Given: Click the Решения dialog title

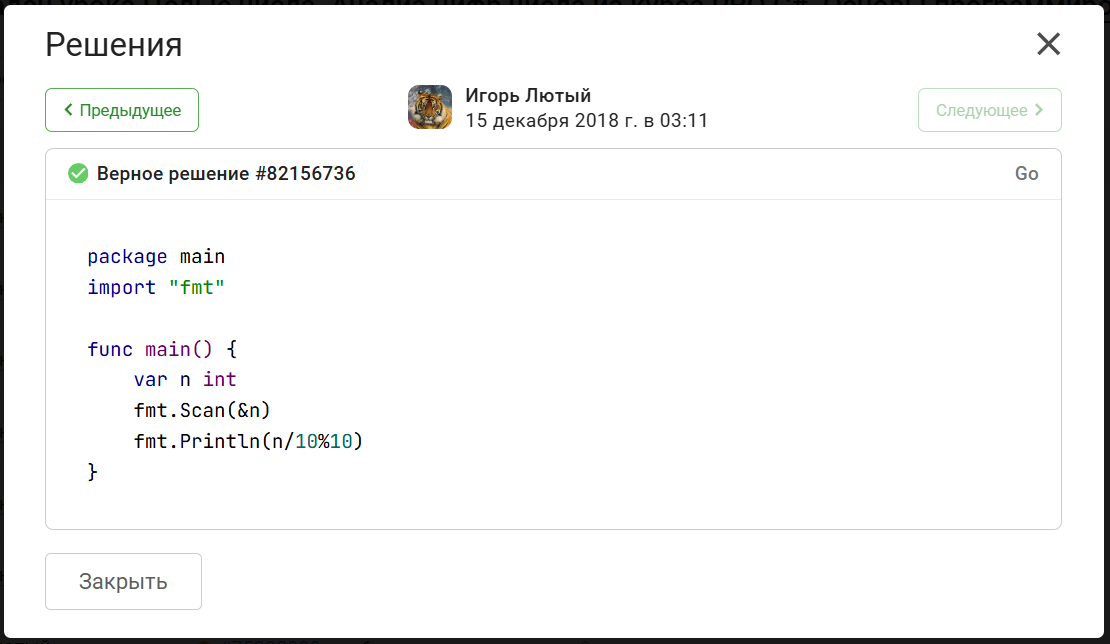Looking at the screenshot, I should 114,45.
